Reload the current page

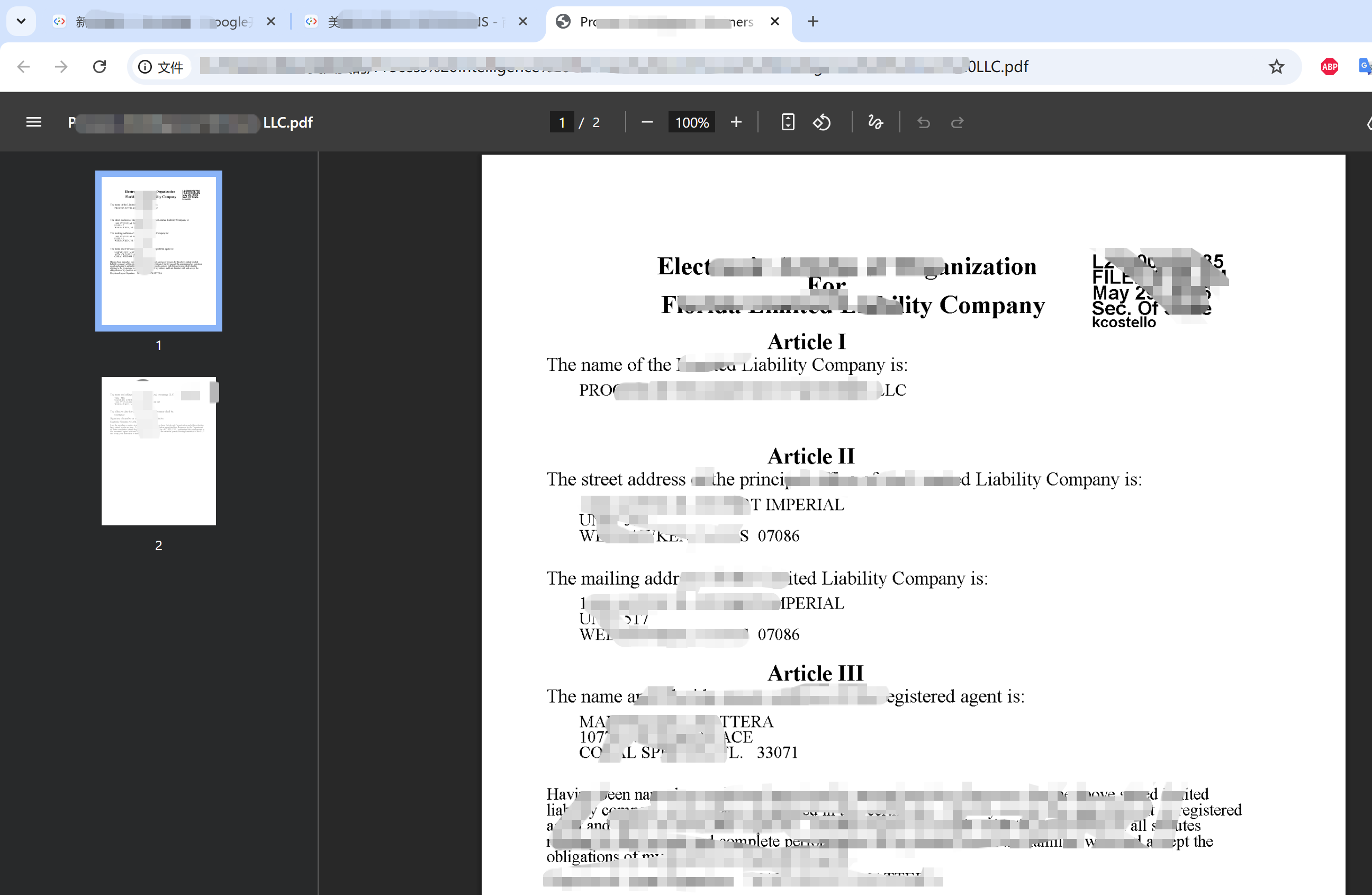(100, 67)
